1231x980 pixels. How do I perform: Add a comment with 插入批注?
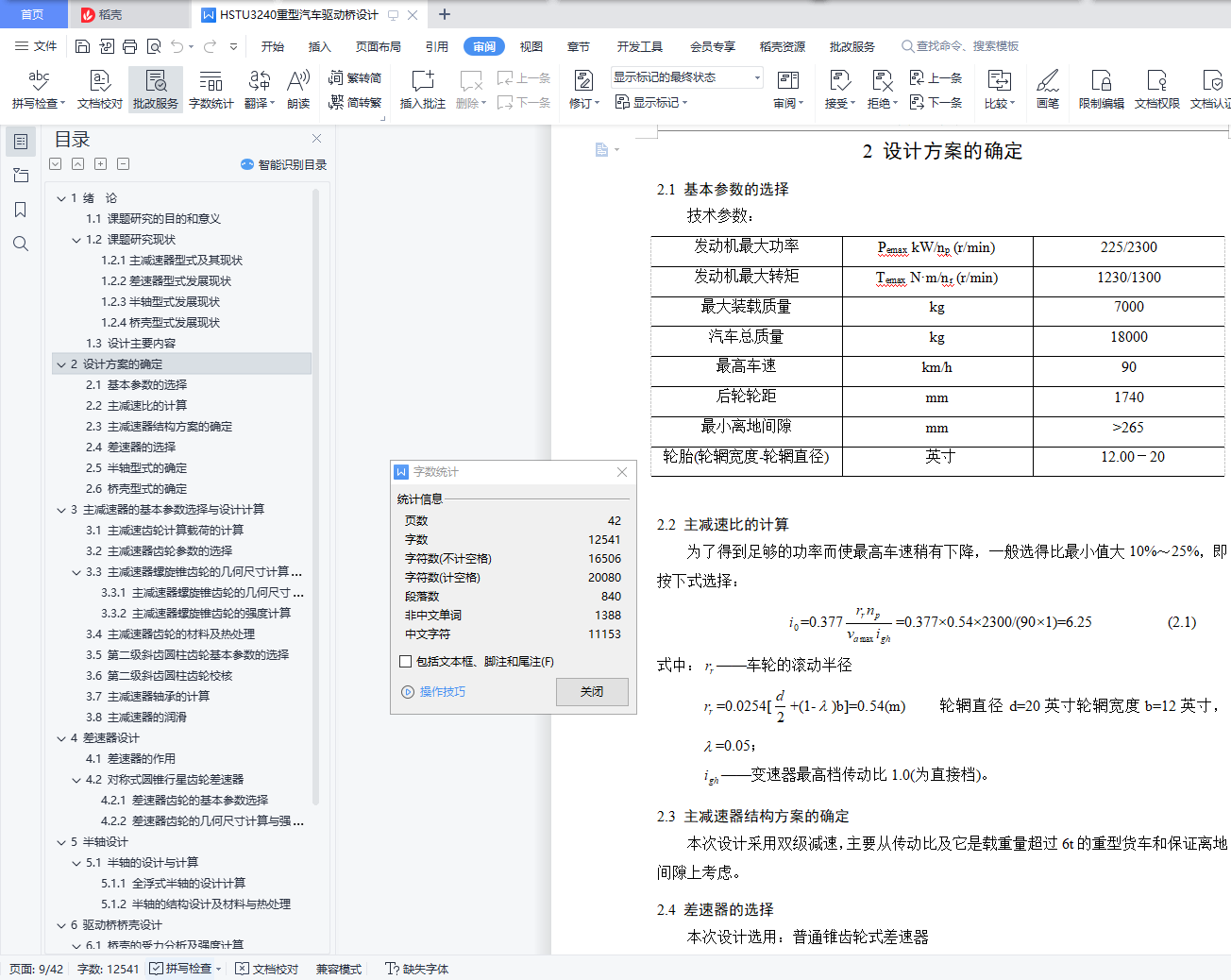pos(422,90)
